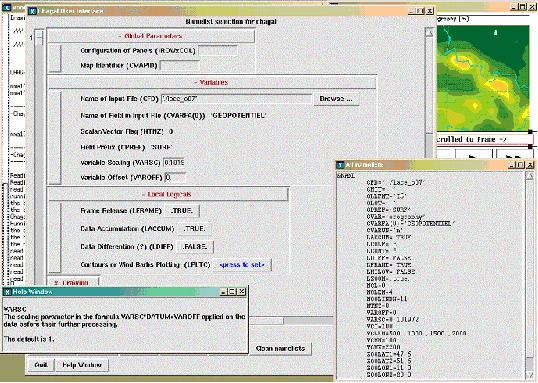Collapse the Local Logicals section
Image resolution: width=538 pixels, height=383 pixels.
(x=168, y=194)
